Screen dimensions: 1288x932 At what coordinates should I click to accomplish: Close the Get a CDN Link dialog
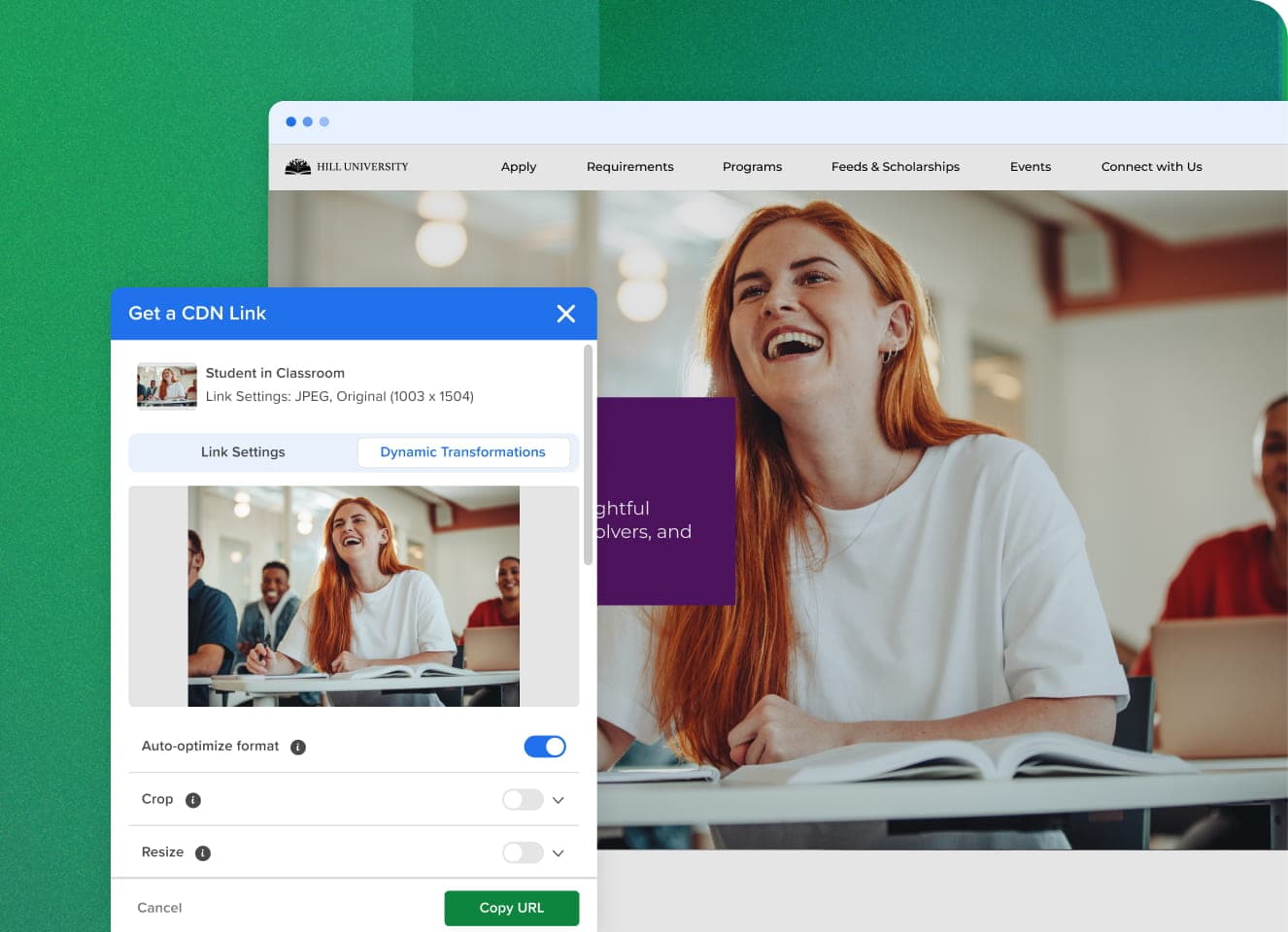coord(566,314)
